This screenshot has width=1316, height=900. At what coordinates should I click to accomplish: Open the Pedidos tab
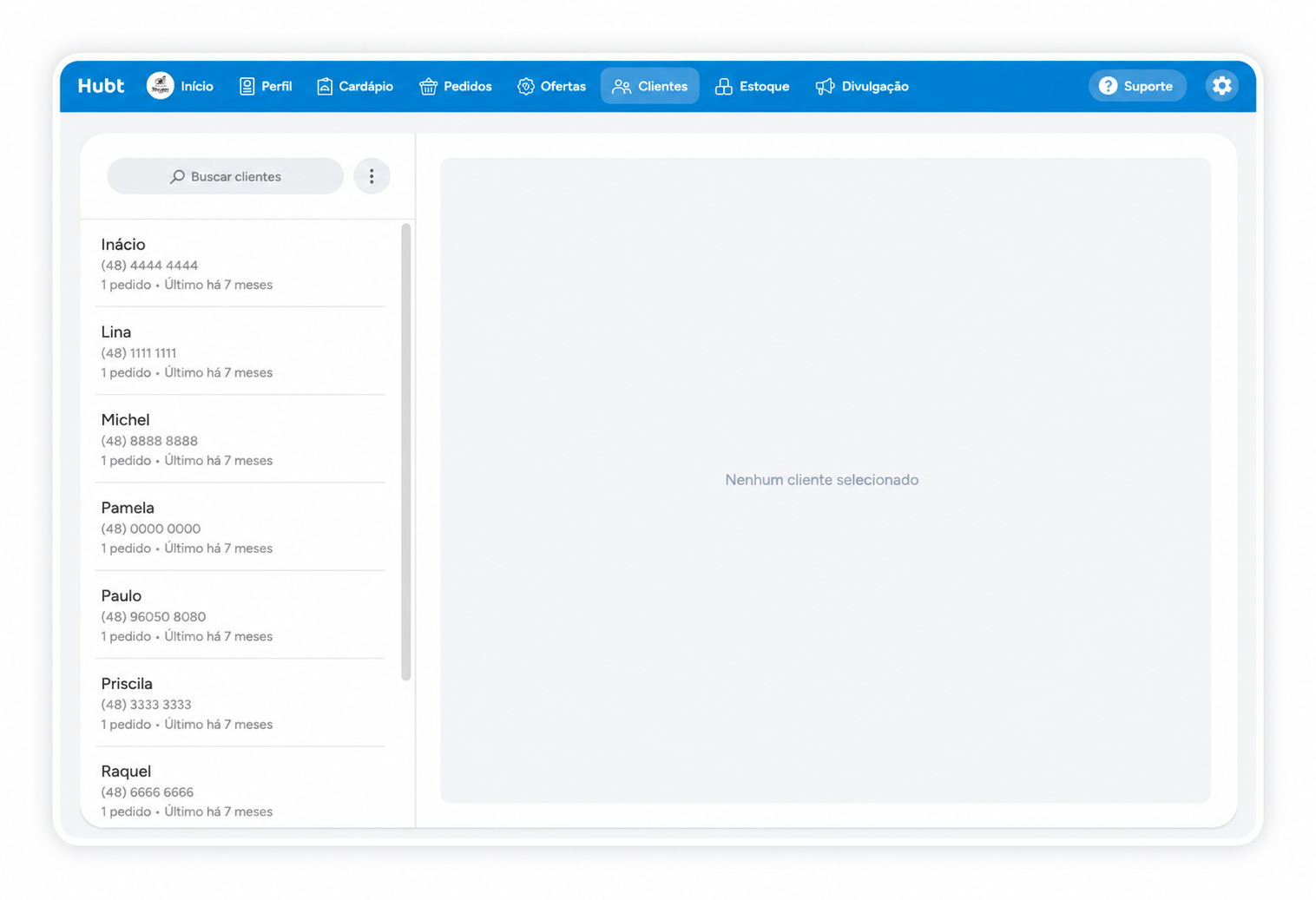(456, 86)
